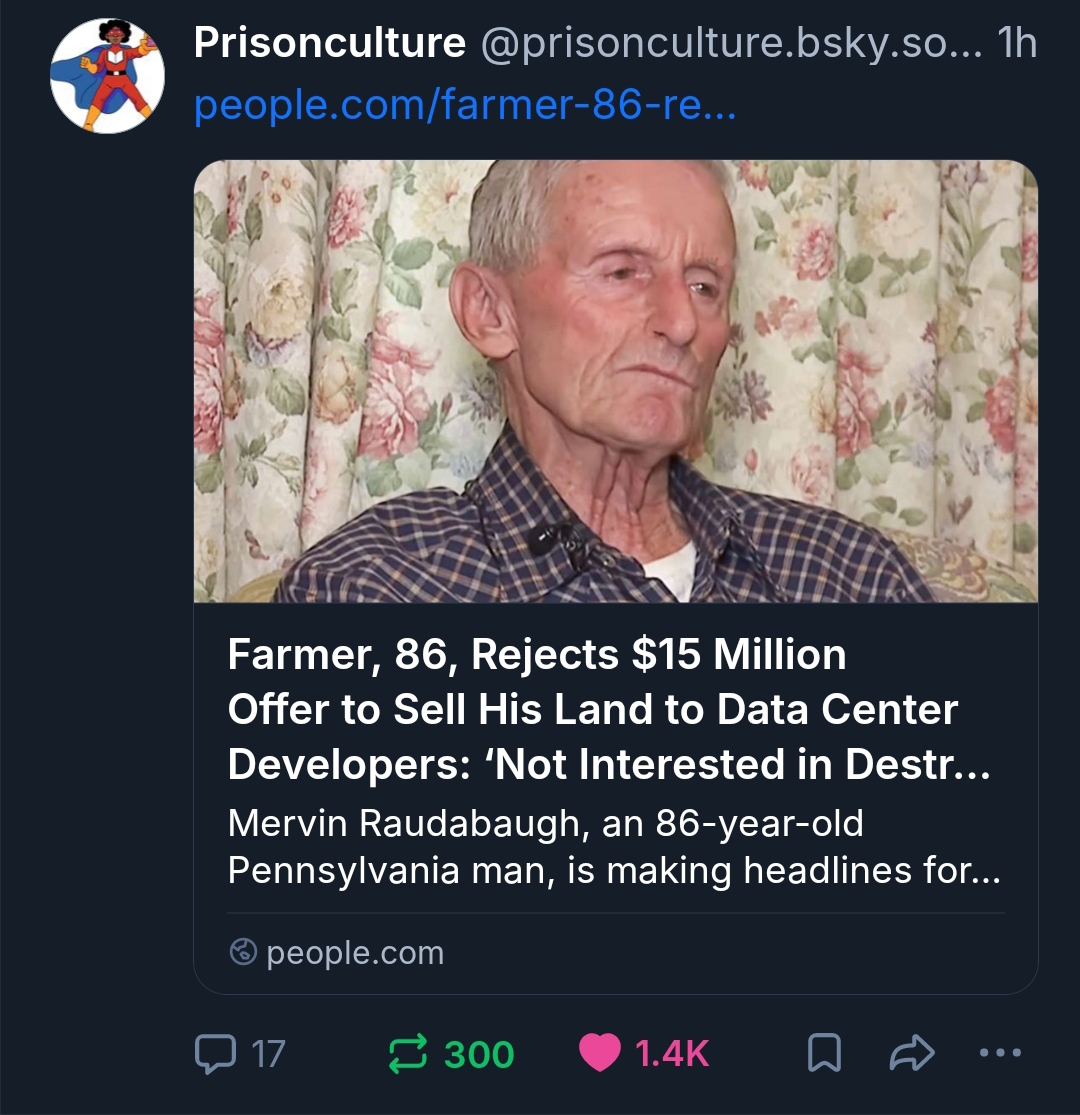The height and width of the screenshot is (1115, 1080).
Task: Unlike the post via pink heart
Action: tap(599, 1054)
